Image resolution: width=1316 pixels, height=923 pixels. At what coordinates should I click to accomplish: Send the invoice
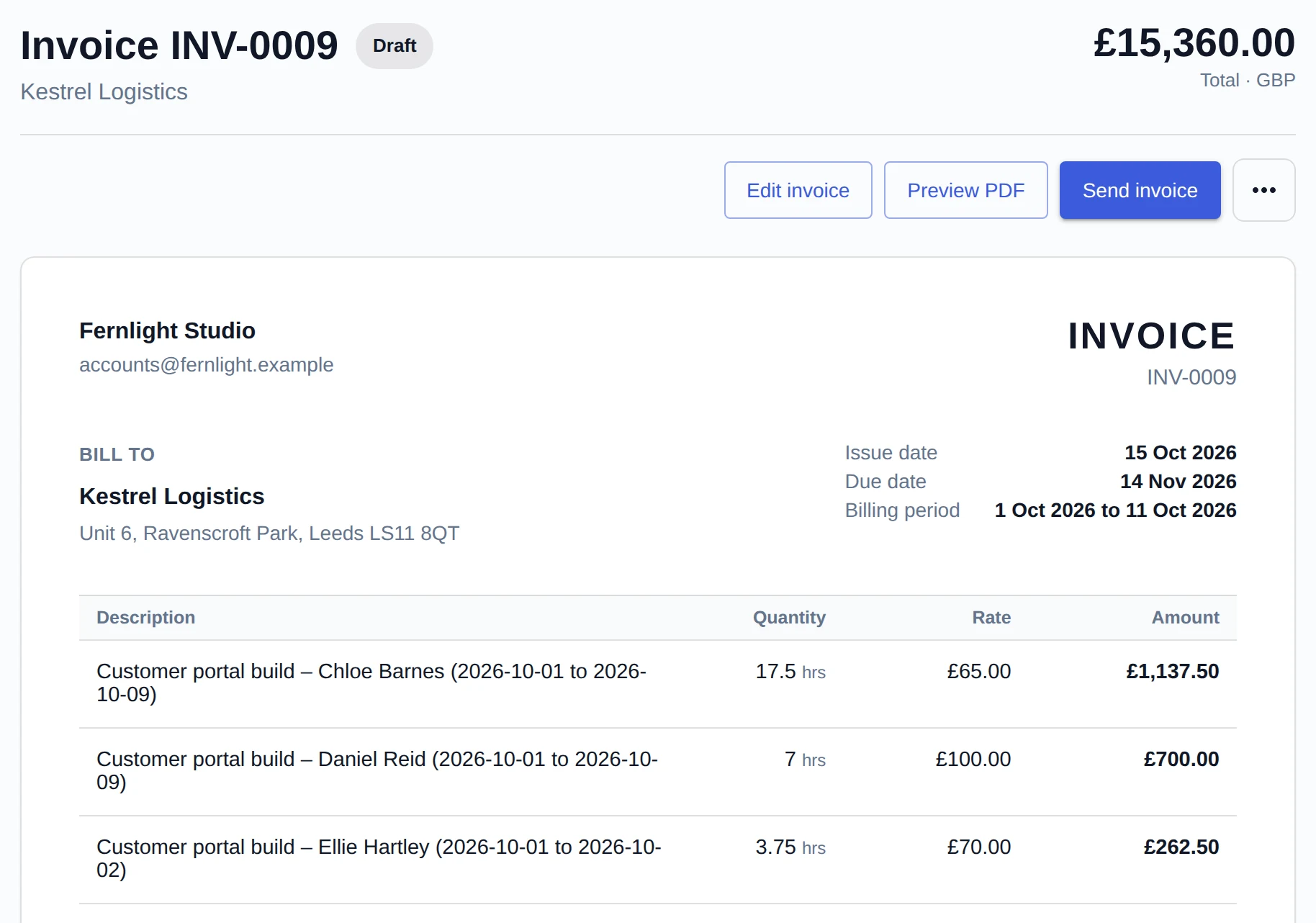click(x=1140, y=190)
